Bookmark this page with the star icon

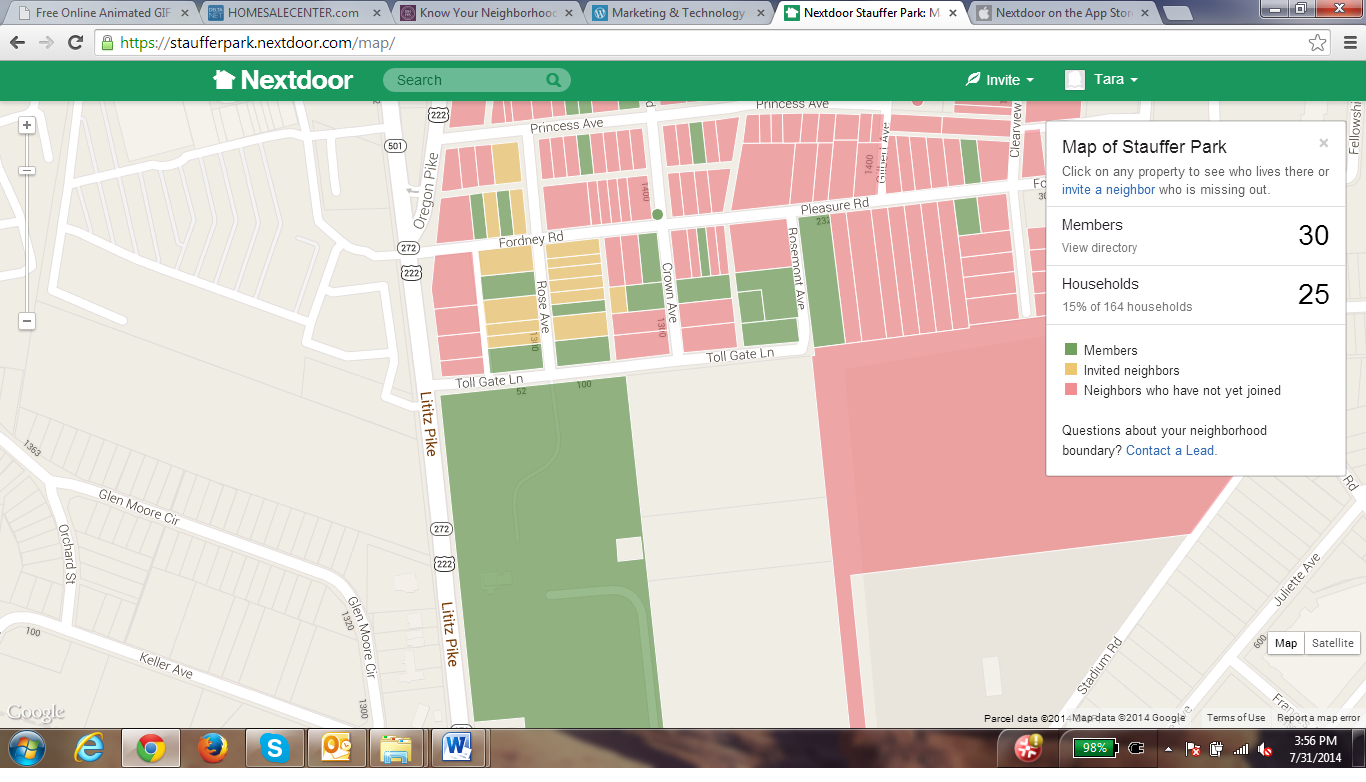1318,43
